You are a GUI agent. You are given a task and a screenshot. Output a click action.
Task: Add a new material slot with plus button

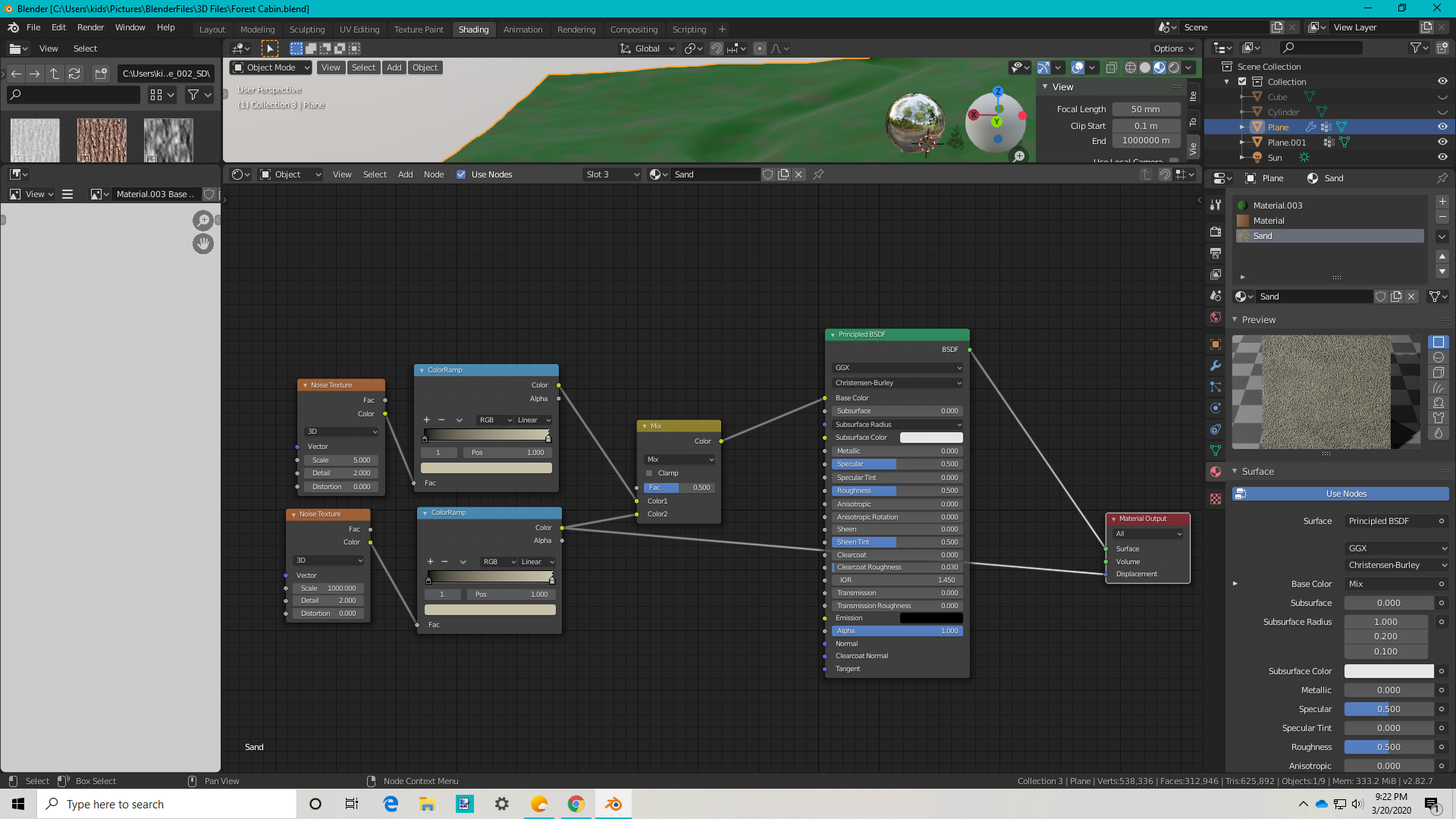pos(1442,201)
